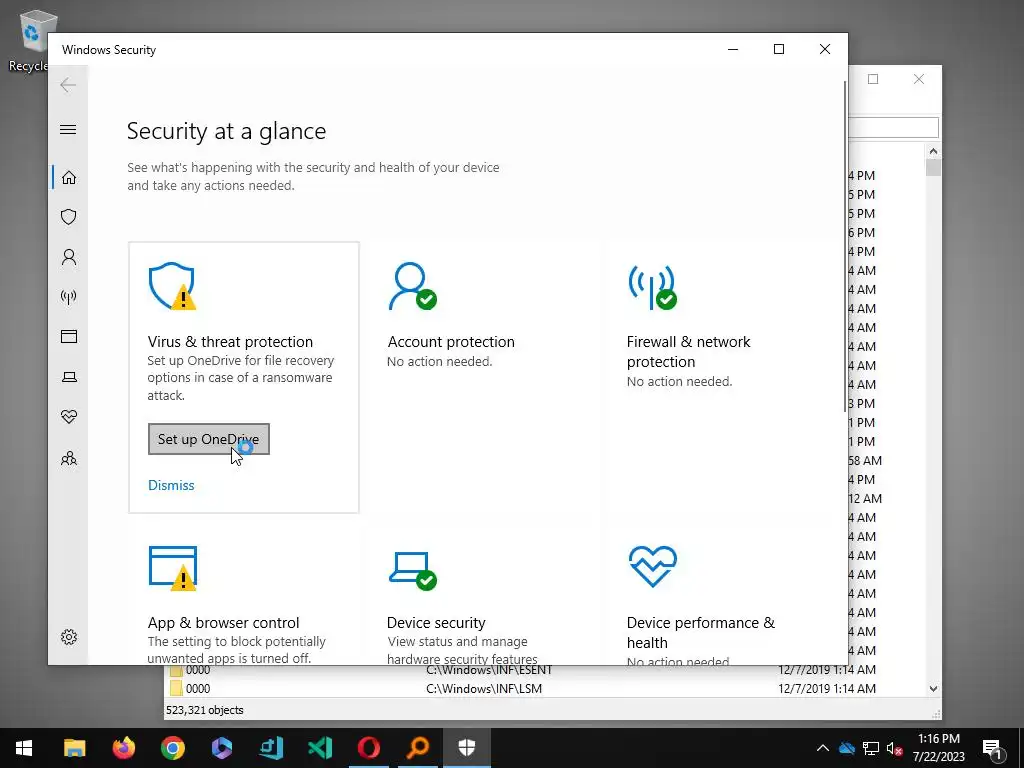Open Device performance & health heading
The height and width of the screenshot is (768, 1024).
pyautogui.click(x=701, y=632)
